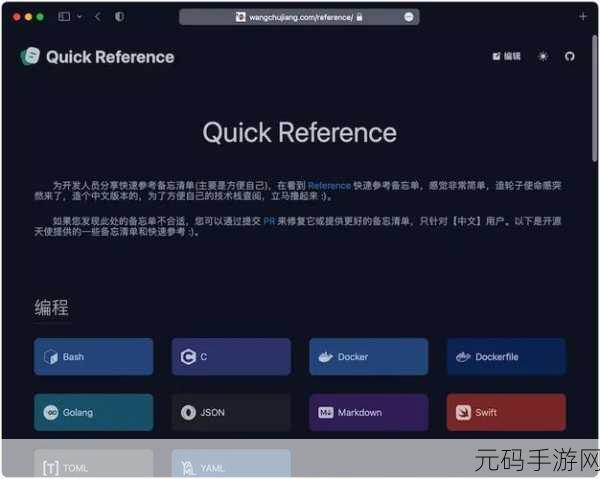Image resolution: width=600 pixels, height=479 pixels.
Task: Open the Swift reference card
Action: coord(506,412)
